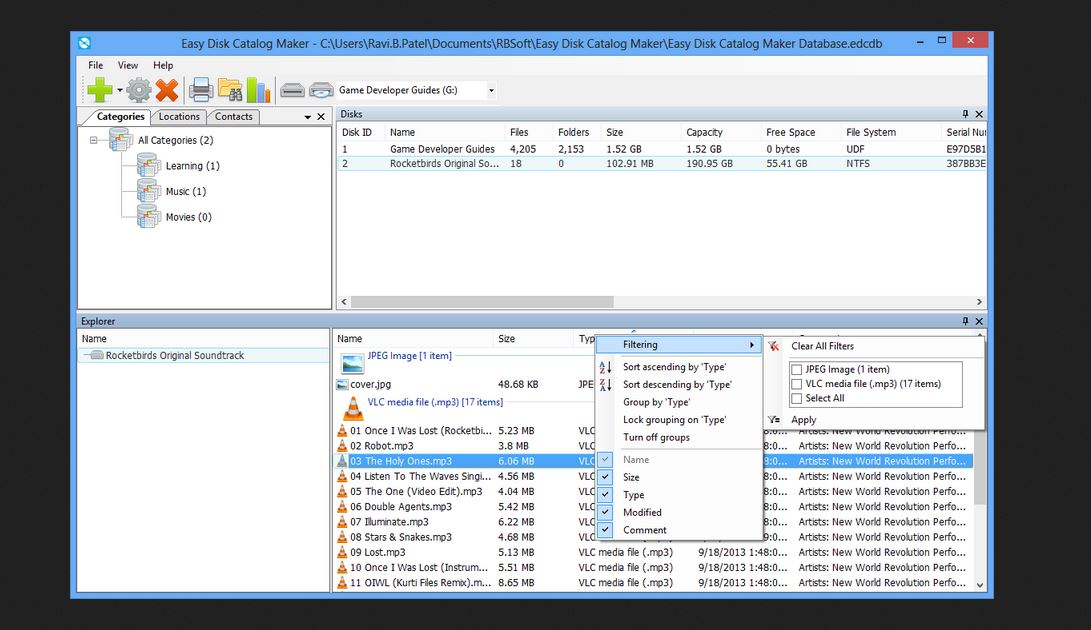
Task: Toggle the Comment column visibility
Action: (x=605, y=530)
